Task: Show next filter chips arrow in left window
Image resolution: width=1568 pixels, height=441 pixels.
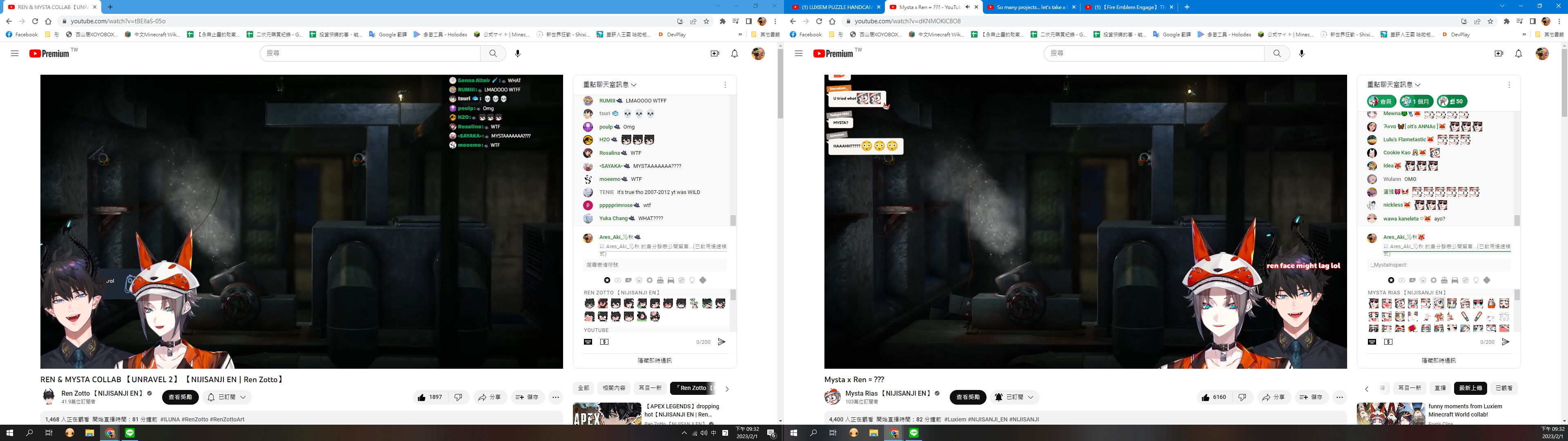Action: point(727,389)
